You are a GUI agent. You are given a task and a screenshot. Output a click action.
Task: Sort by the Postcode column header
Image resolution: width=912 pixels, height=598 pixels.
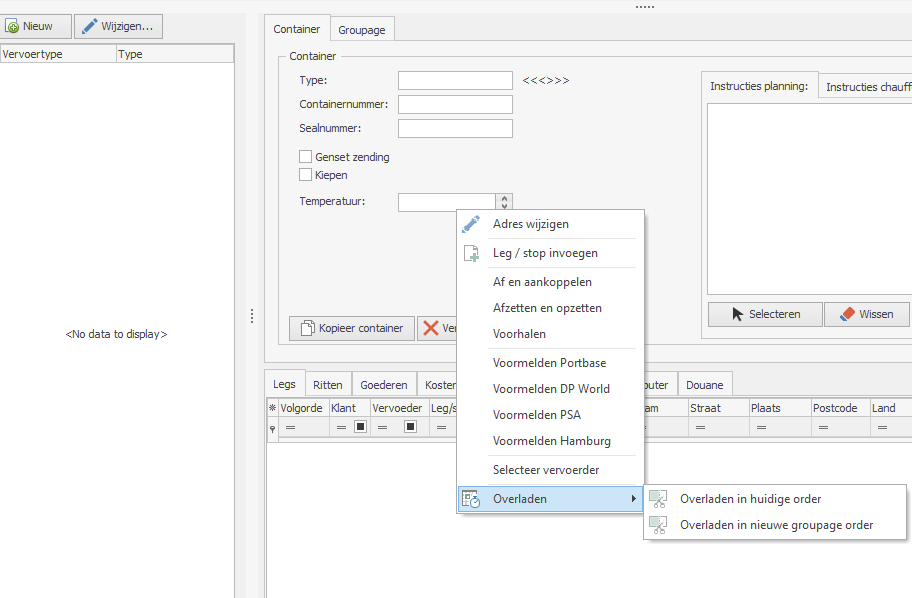pyautogui.click(x=840, y=408)
